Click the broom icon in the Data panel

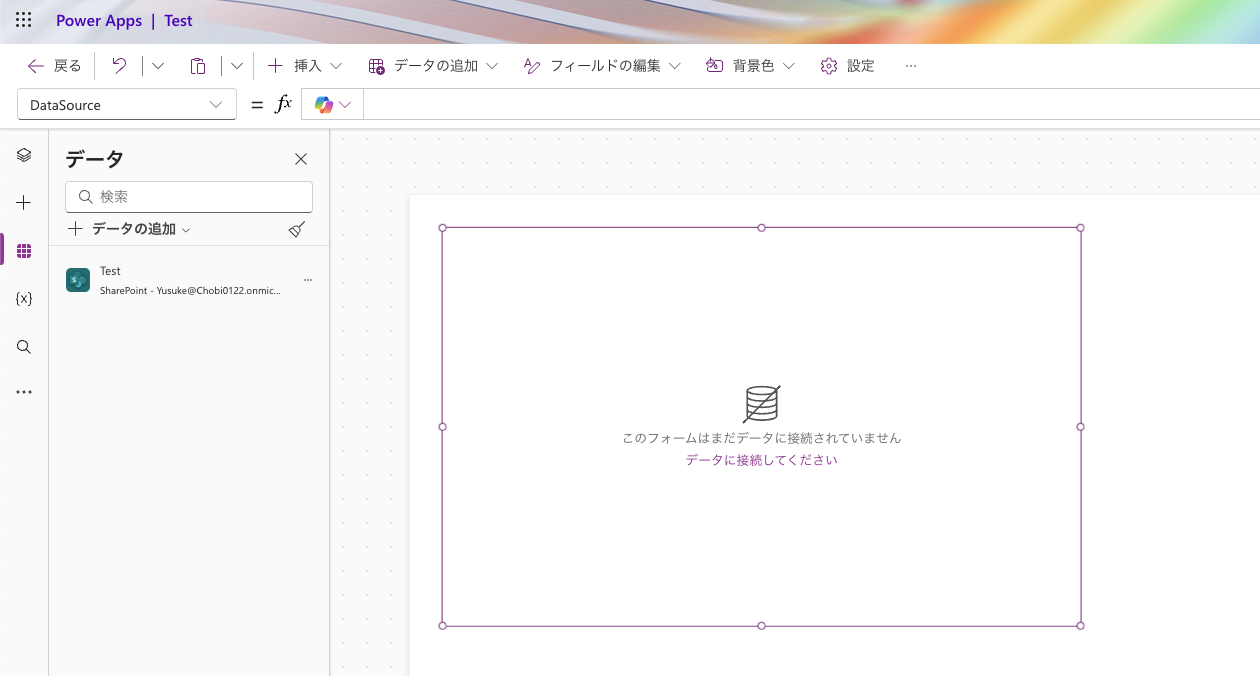pos(296,229)
